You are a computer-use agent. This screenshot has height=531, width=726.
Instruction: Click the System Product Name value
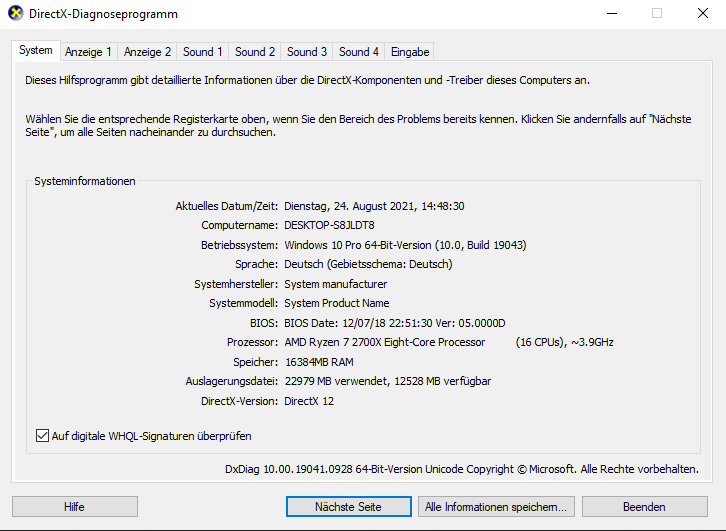(x=337, y=303)
